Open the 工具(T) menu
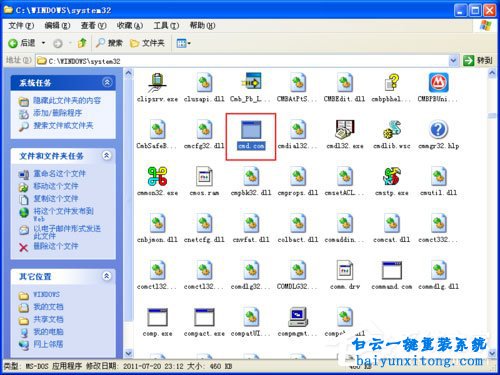 coord(166,26)
